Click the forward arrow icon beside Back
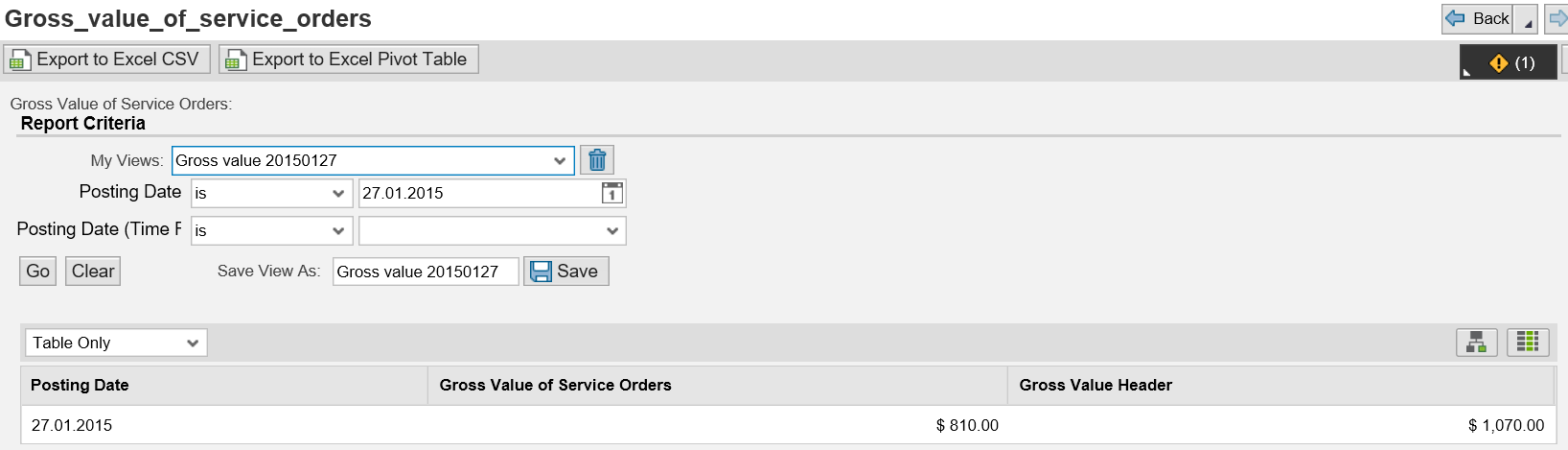 click(1558, 19)
